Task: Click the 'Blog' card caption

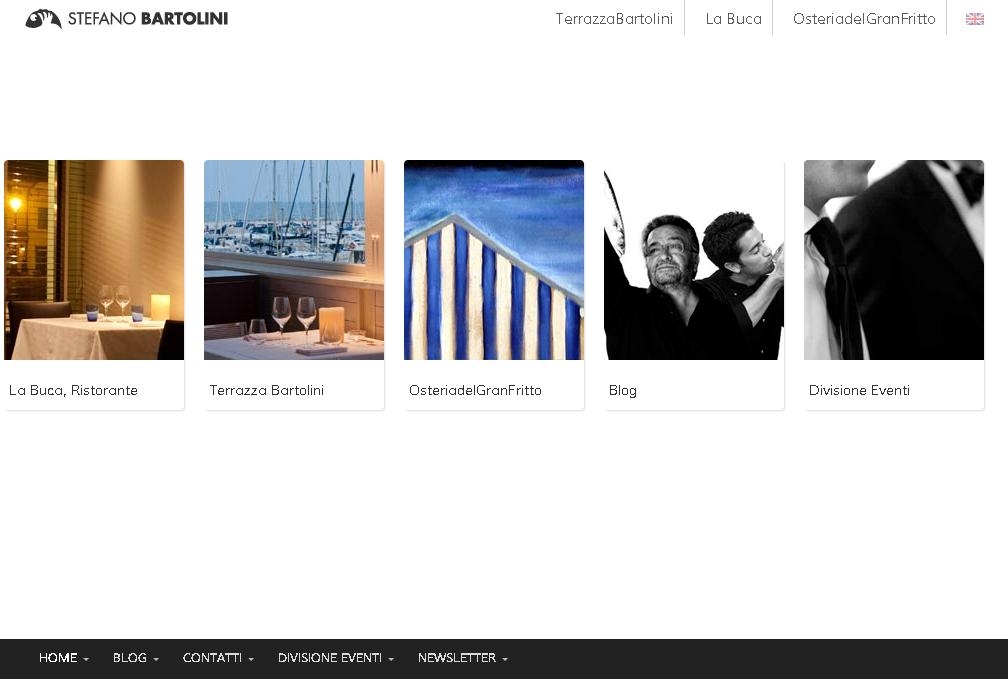Action: 623,390
